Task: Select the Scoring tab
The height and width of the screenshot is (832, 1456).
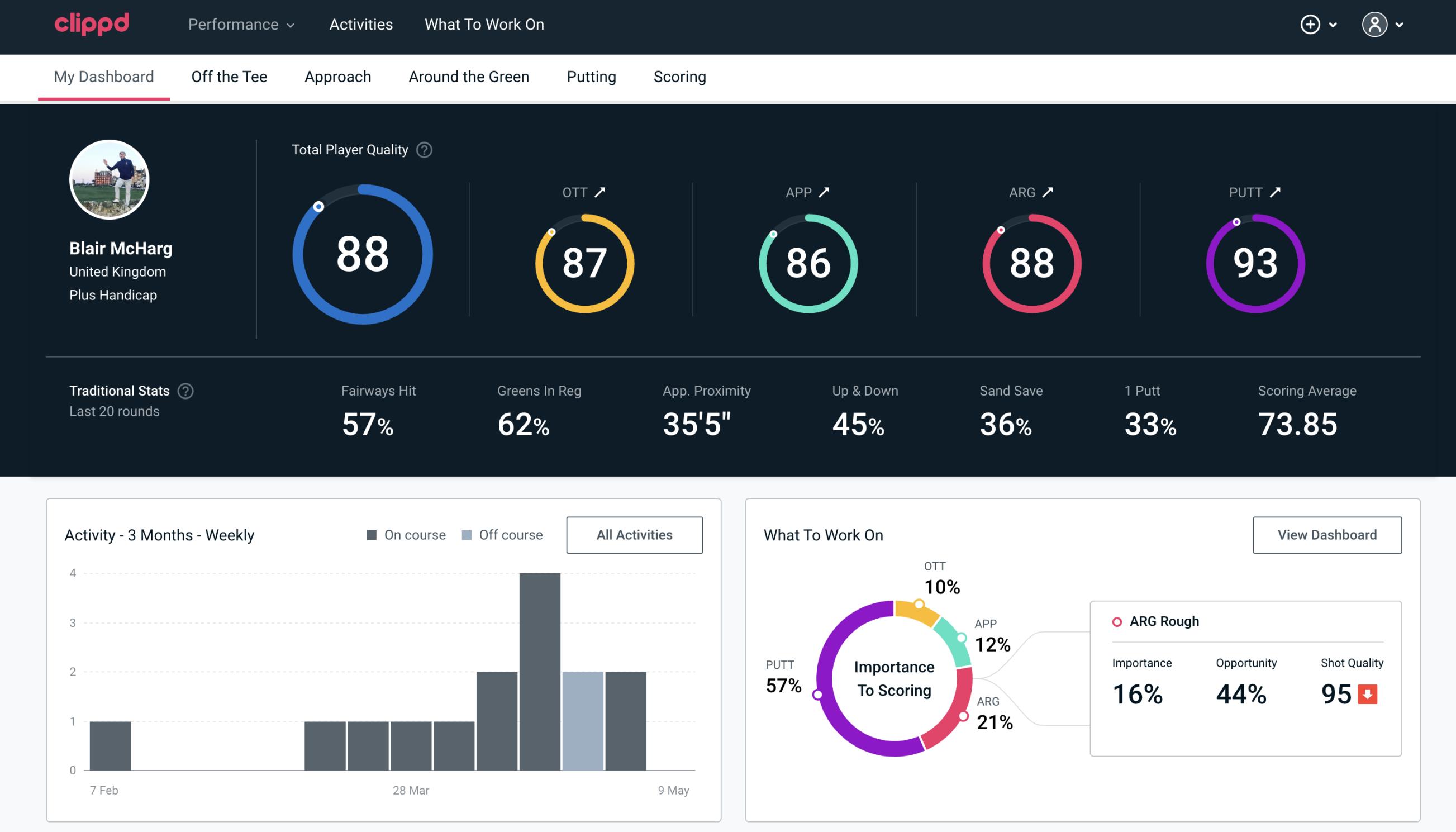Action: click(679, 76)
